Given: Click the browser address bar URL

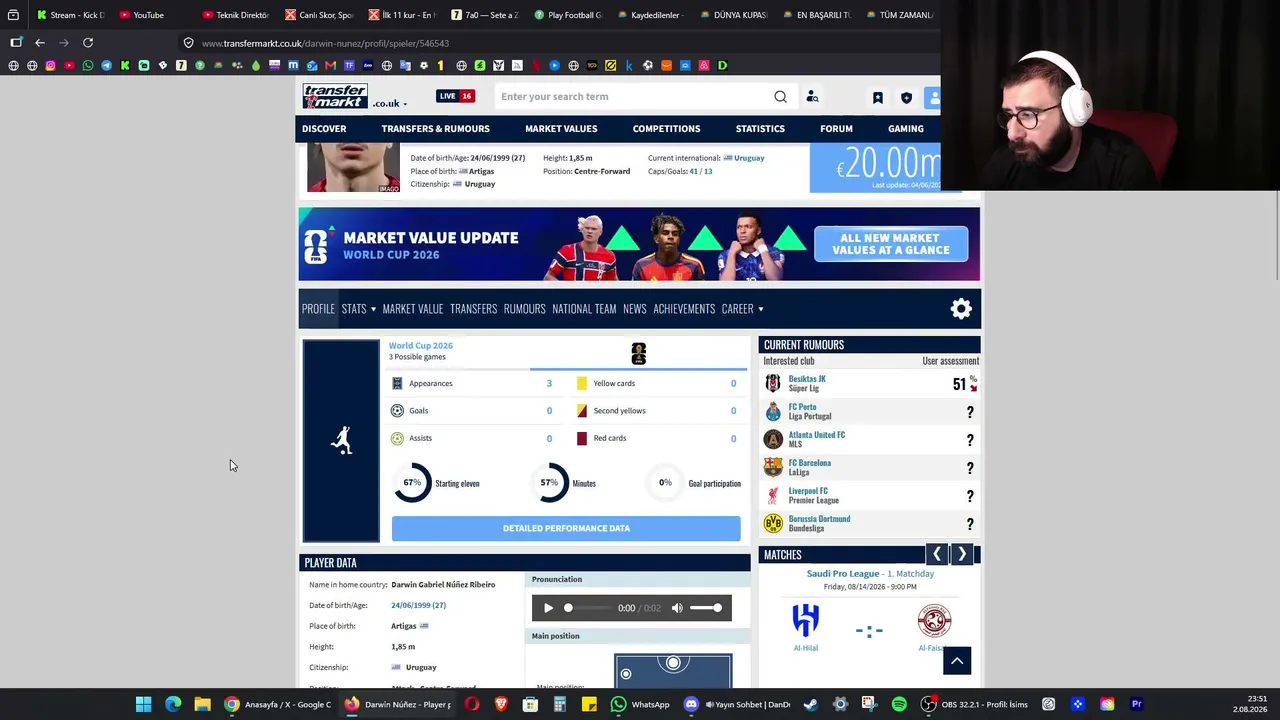Looking at the screenshot, I should click(325, 43).
